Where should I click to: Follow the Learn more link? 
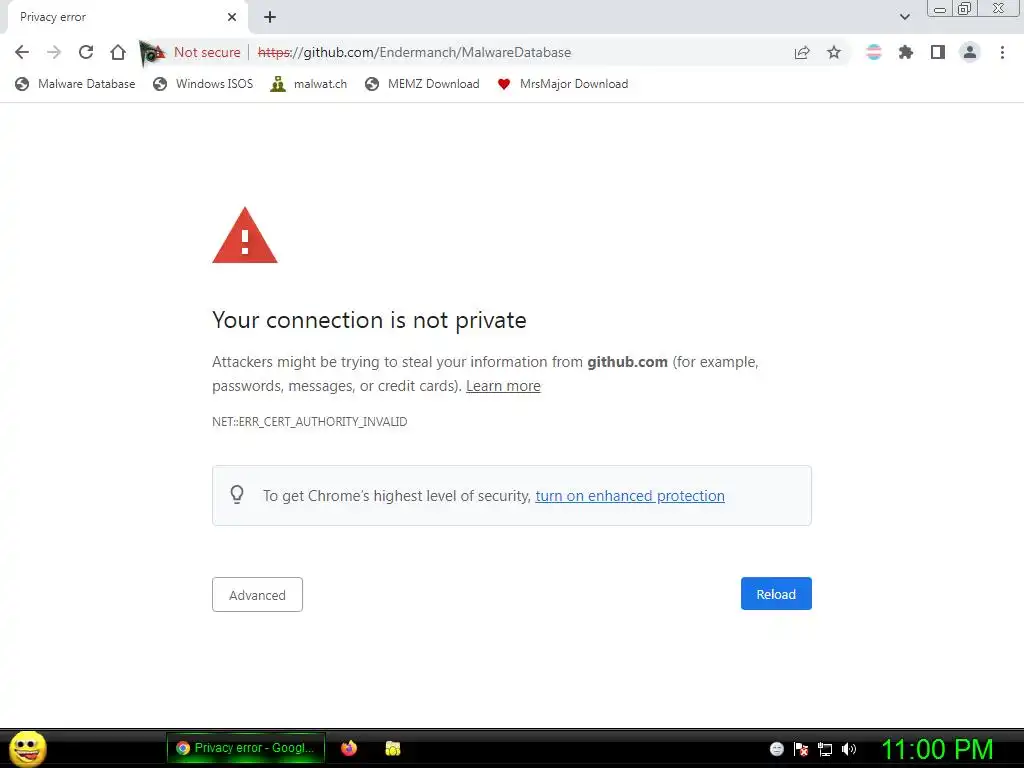pos(503,386)
